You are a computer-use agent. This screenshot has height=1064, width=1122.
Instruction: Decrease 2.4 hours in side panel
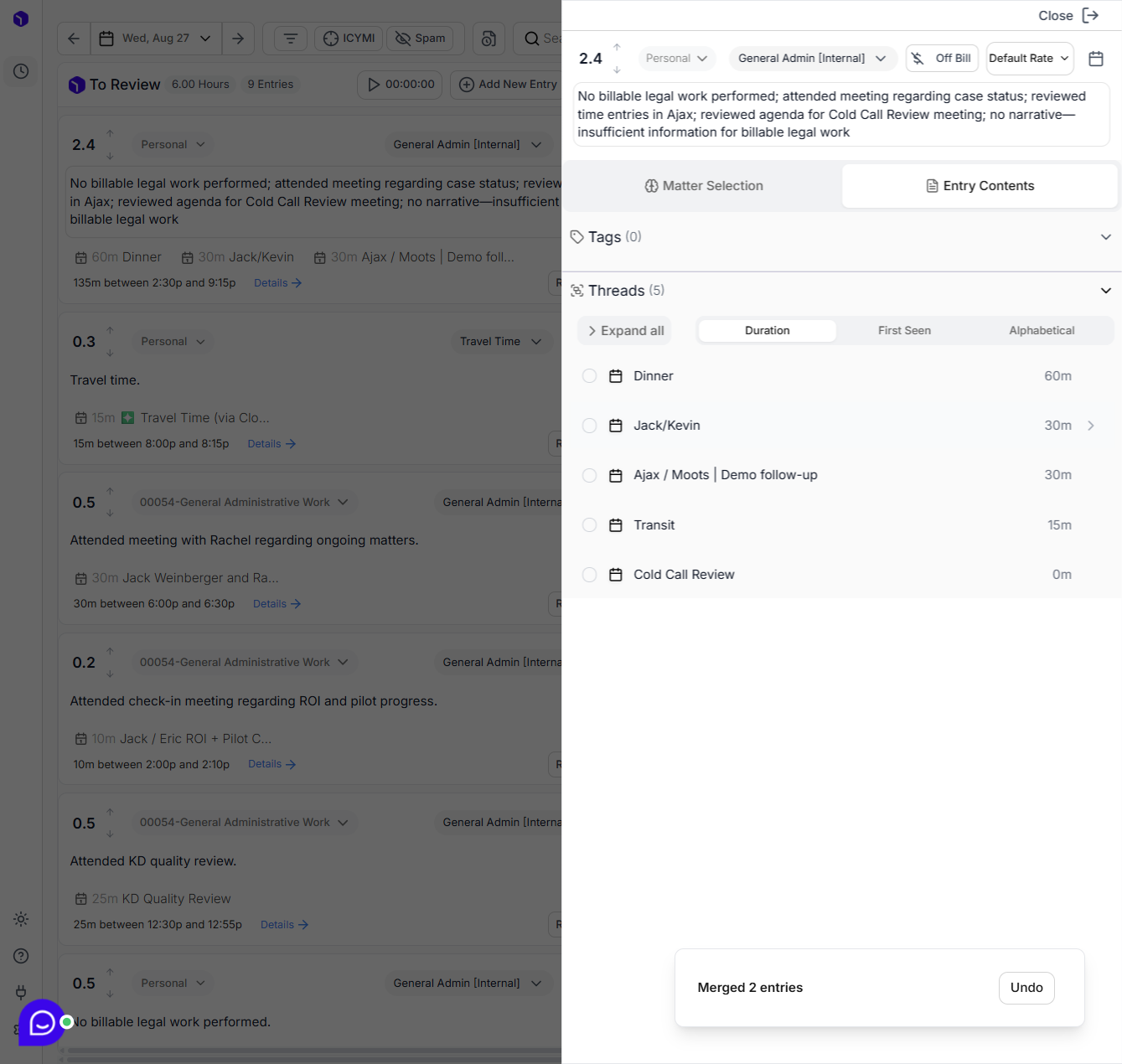[617, 70]
